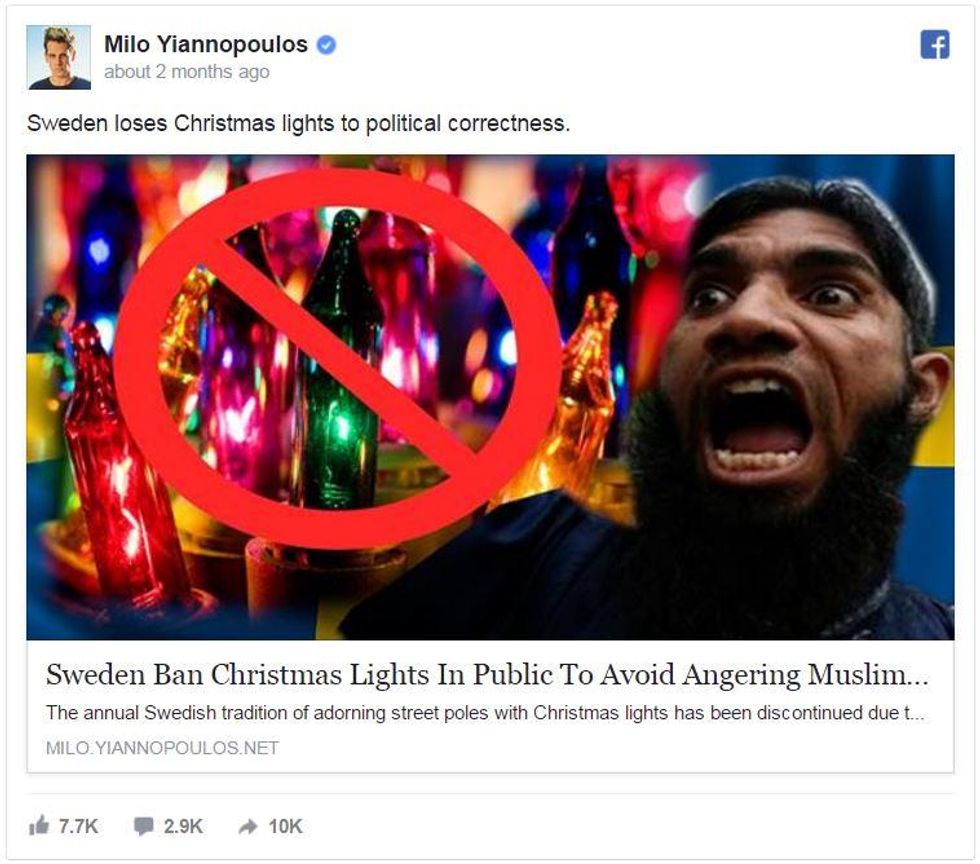Viewport: 980px width, 864px height.
Task: Open the "about 2 months ago" timestamp
Action: pos(186,72)
